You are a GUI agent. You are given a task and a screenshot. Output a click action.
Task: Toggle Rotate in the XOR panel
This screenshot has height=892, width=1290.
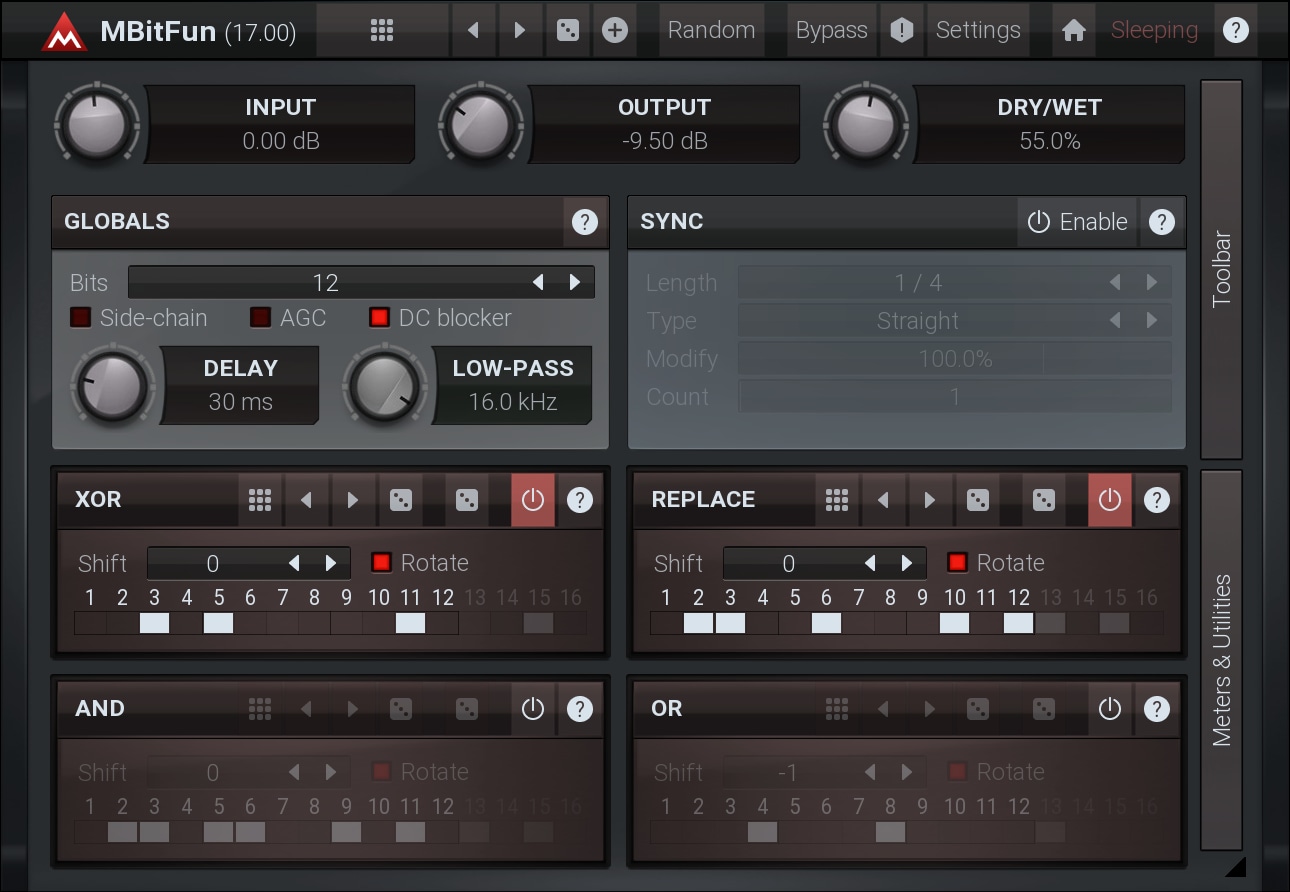click(x=381, y=563)
